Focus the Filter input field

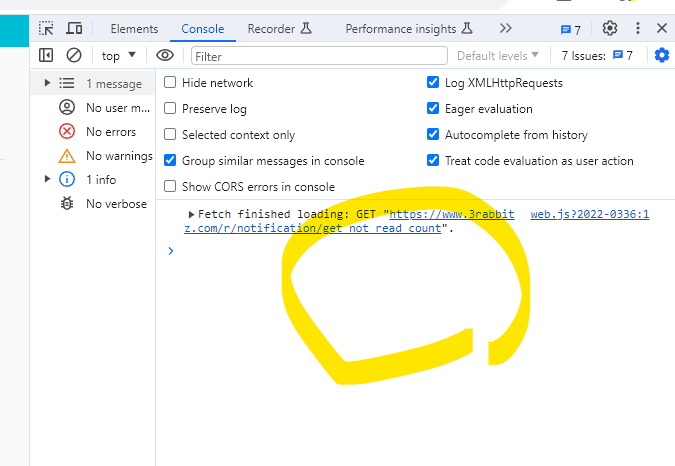[x=319, y=56]
